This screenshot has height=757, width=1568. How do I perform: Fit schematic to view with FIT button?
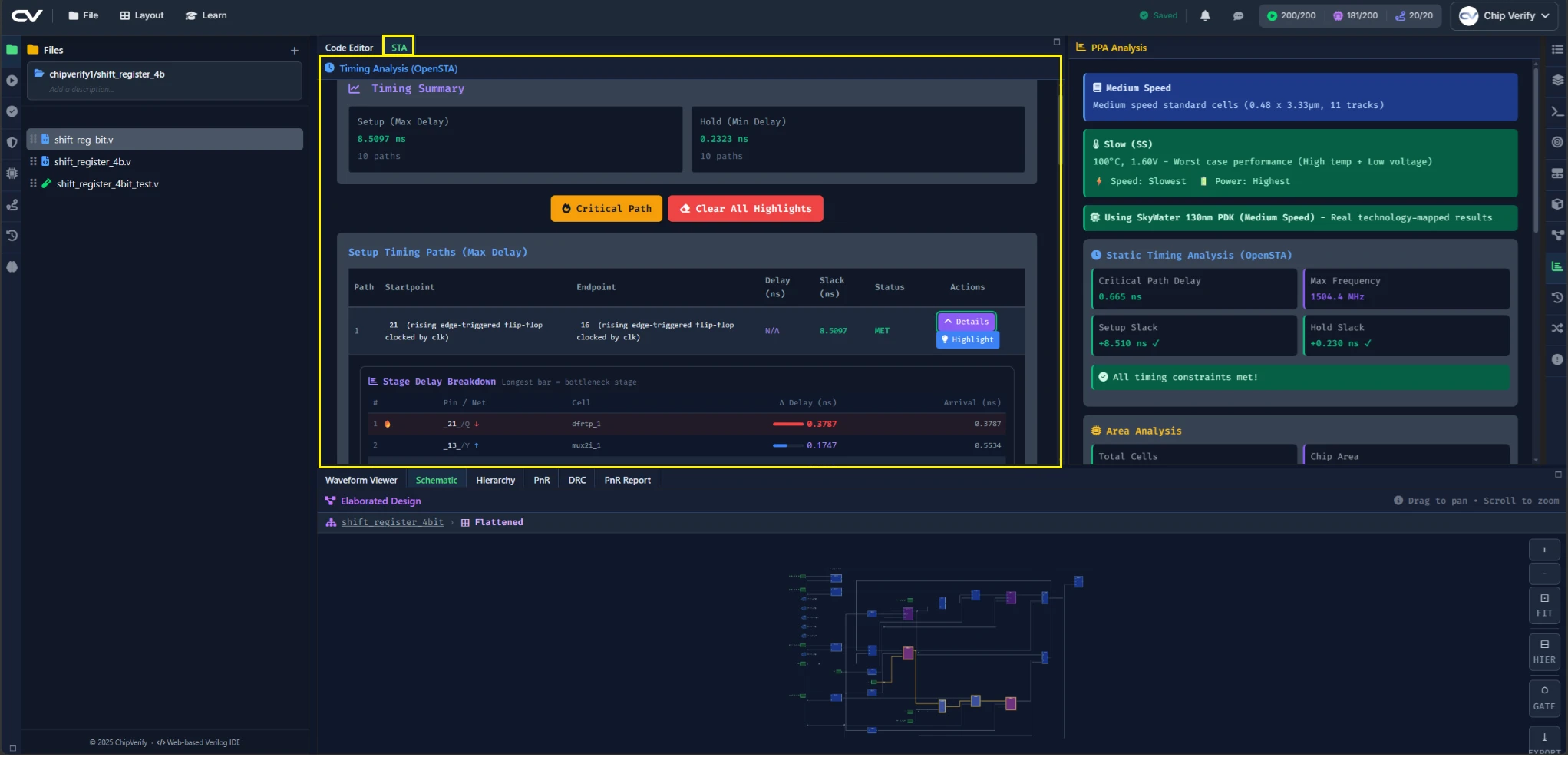pos(1544,606)
